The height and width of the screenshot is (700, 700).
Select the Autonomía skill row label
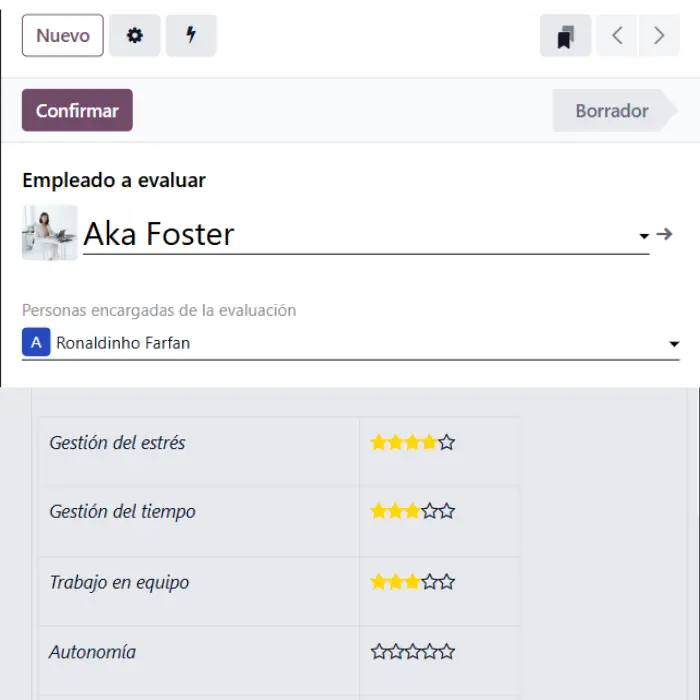93,652
